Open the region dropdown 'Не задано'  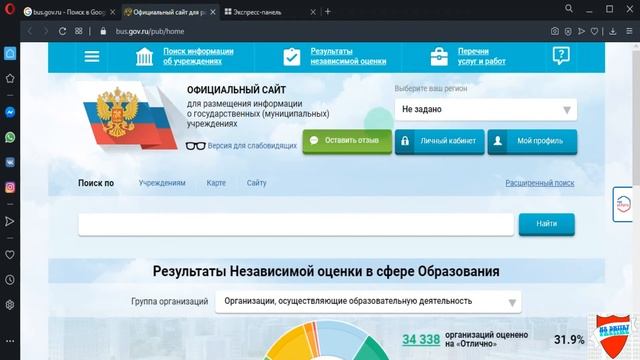click(486, 109)
